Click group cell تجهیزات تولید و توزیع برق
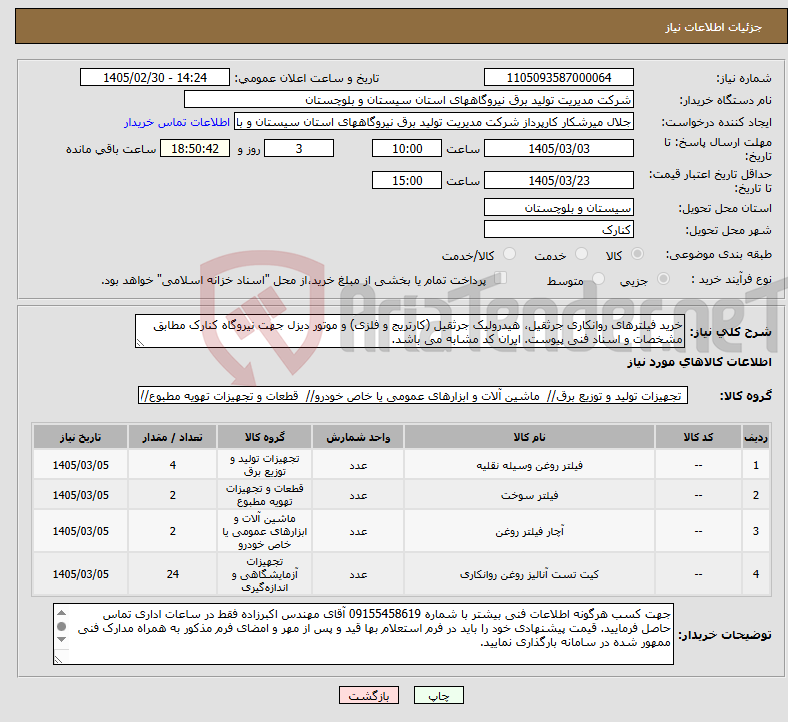The image size is (788, 722). [x=264, y=465]
